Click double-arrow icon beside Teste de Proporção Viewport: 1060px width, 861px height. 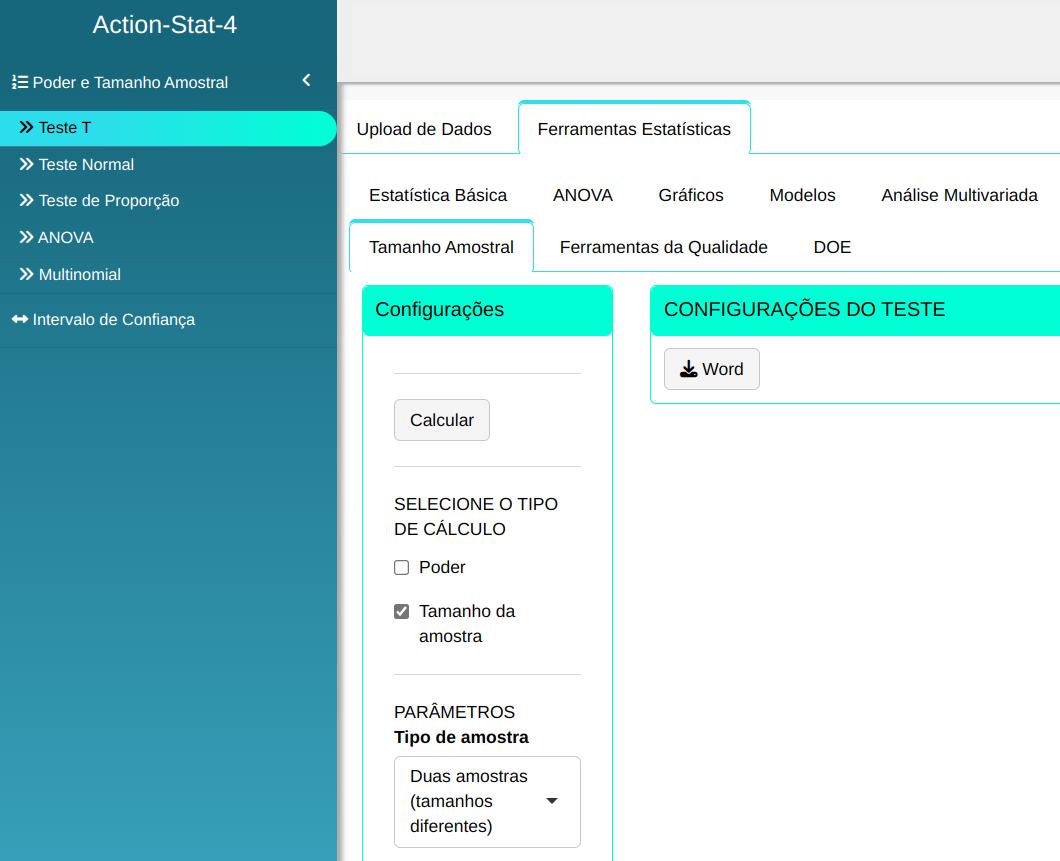[x=26, y=200]
